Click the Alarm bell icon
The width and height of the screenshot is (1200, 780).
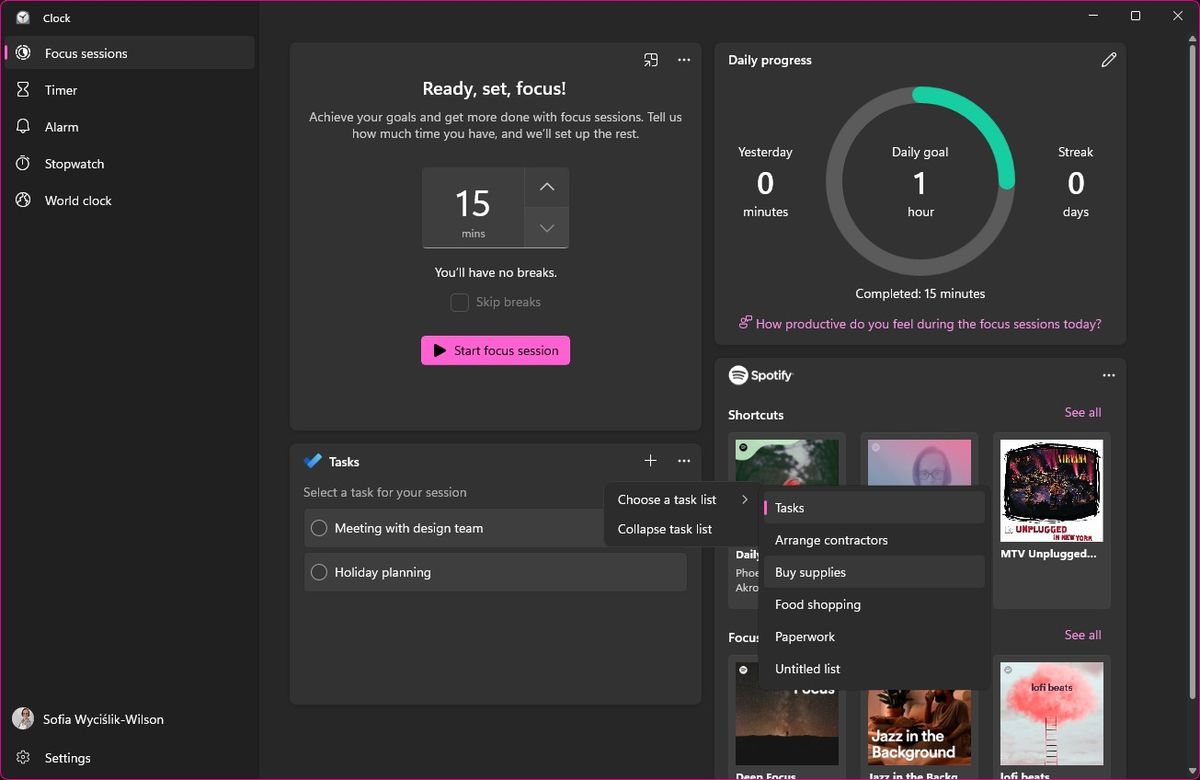pos(23,127)
